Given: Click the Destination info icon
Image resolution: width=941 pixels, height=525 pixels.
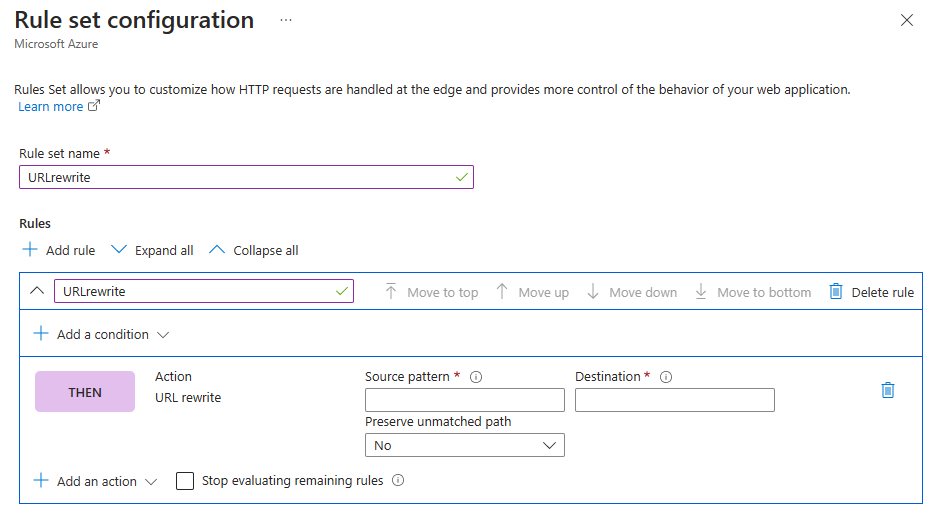Looking at the screenshot, I should [666, 377].
